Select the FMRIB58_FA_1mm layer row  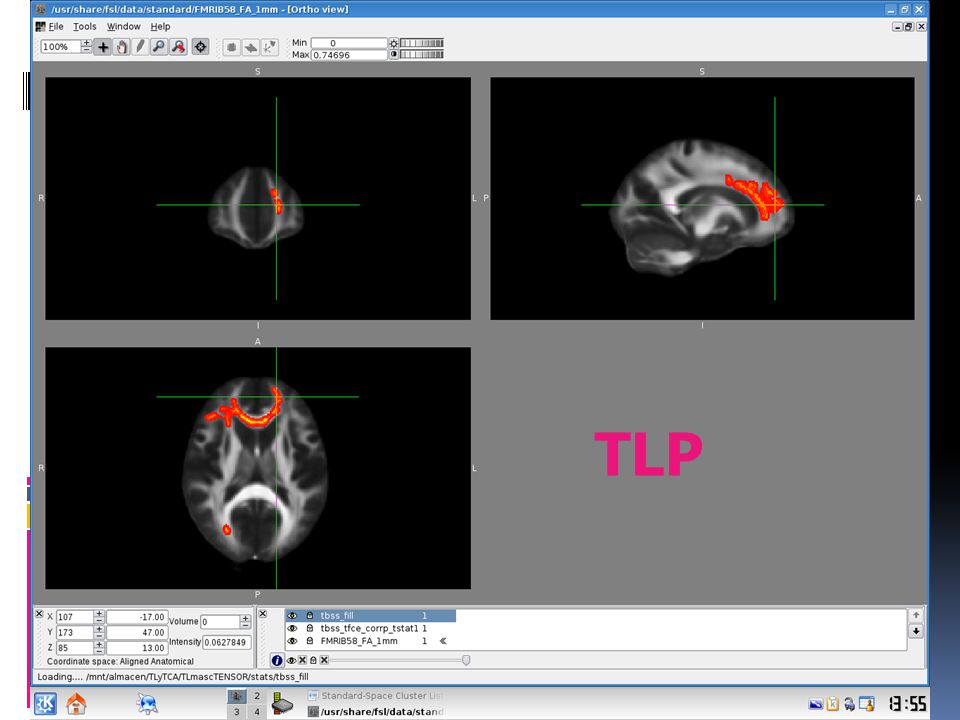370,641
